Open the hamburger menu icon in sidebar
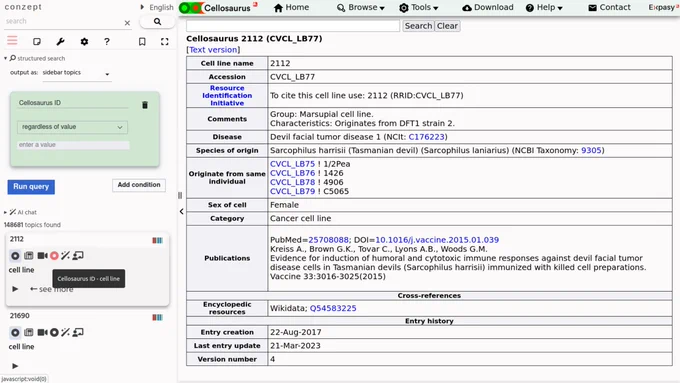Image resolution: width=680 pixels, height=383 pixels. 12,41
